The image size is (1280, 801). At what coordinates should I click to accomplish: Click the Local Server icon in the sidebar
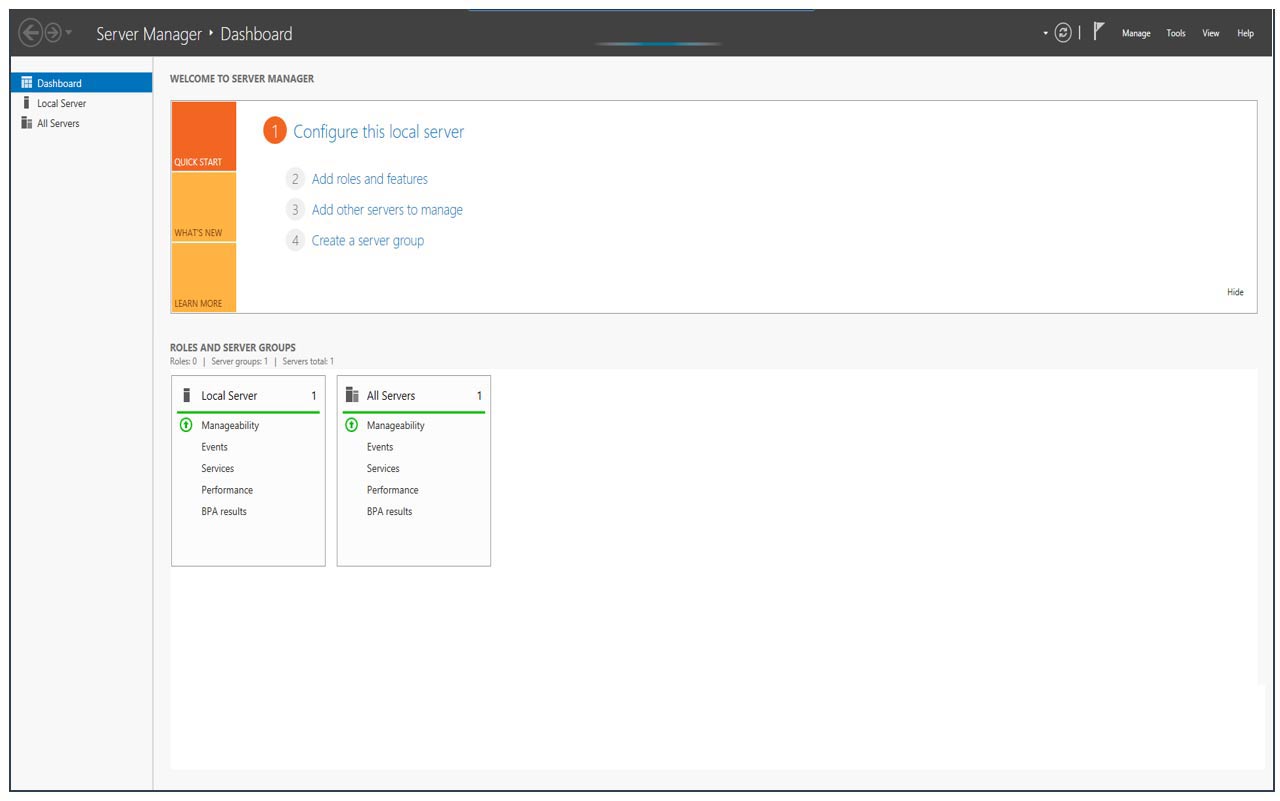click(x=27, y=103)
